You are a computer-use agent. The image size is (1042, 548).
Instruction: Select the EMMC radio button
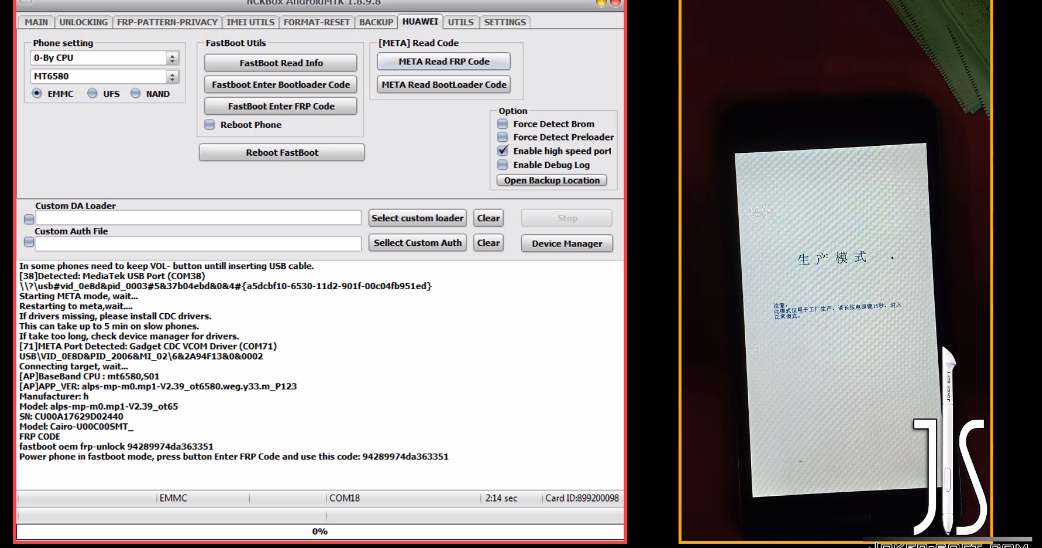point(37,94)
